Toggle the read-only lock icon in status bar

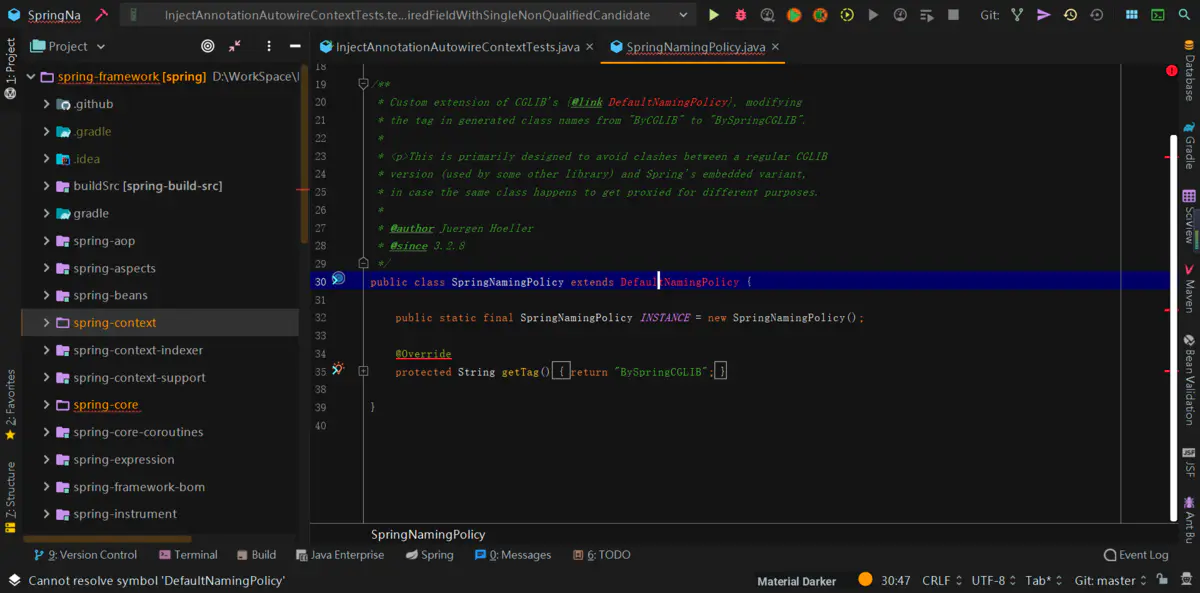point(1161,580)
